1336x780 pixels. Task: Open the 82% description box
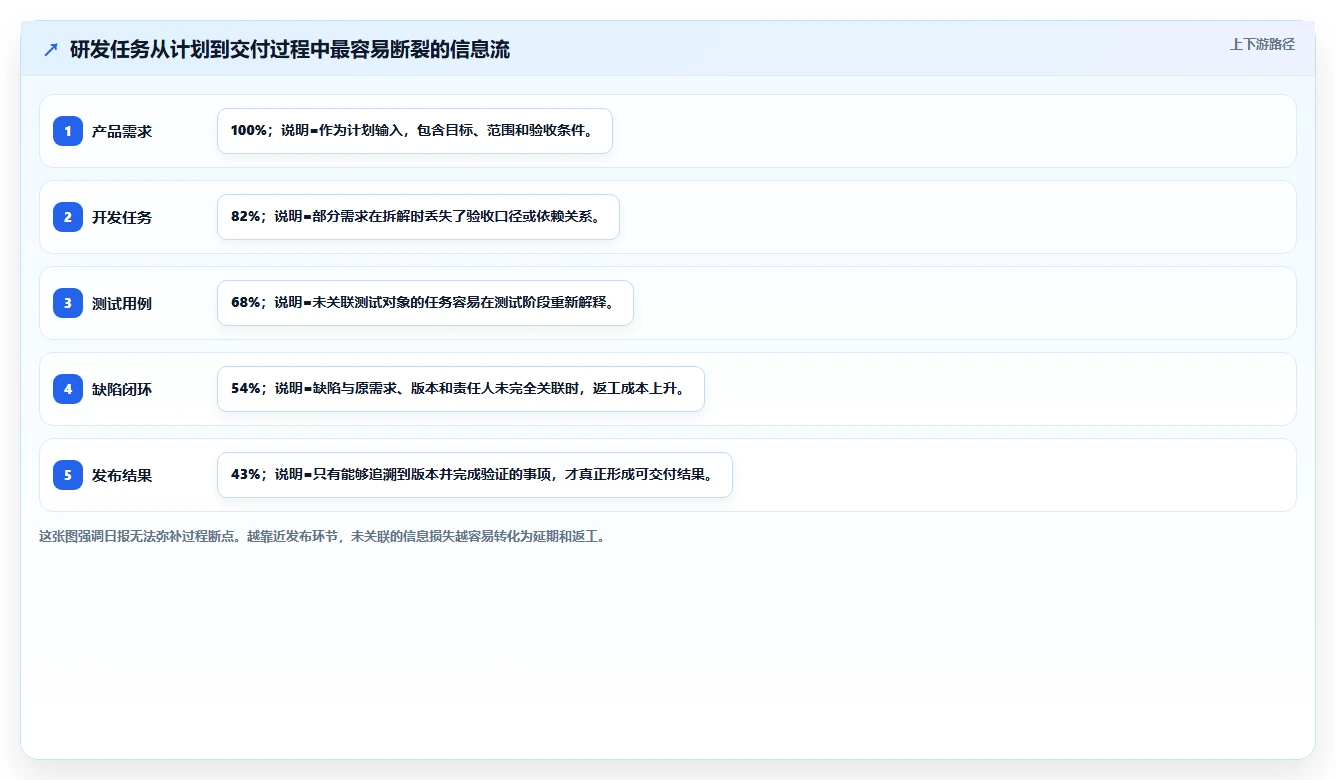pos(418,217)
